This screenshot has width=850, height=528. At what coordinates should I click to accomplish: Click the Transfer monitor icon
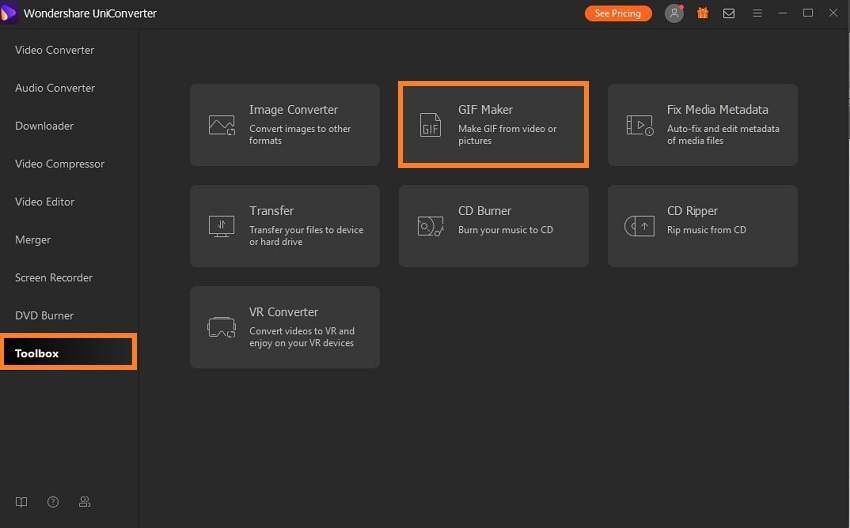point(222,226)
